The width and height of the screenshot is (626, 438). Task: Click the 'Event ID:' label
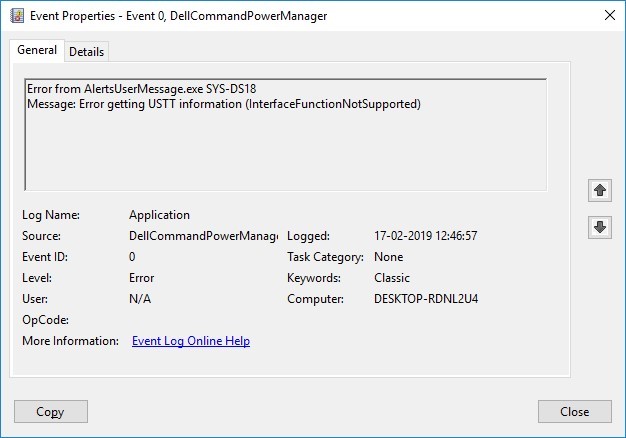pos(45,257)
